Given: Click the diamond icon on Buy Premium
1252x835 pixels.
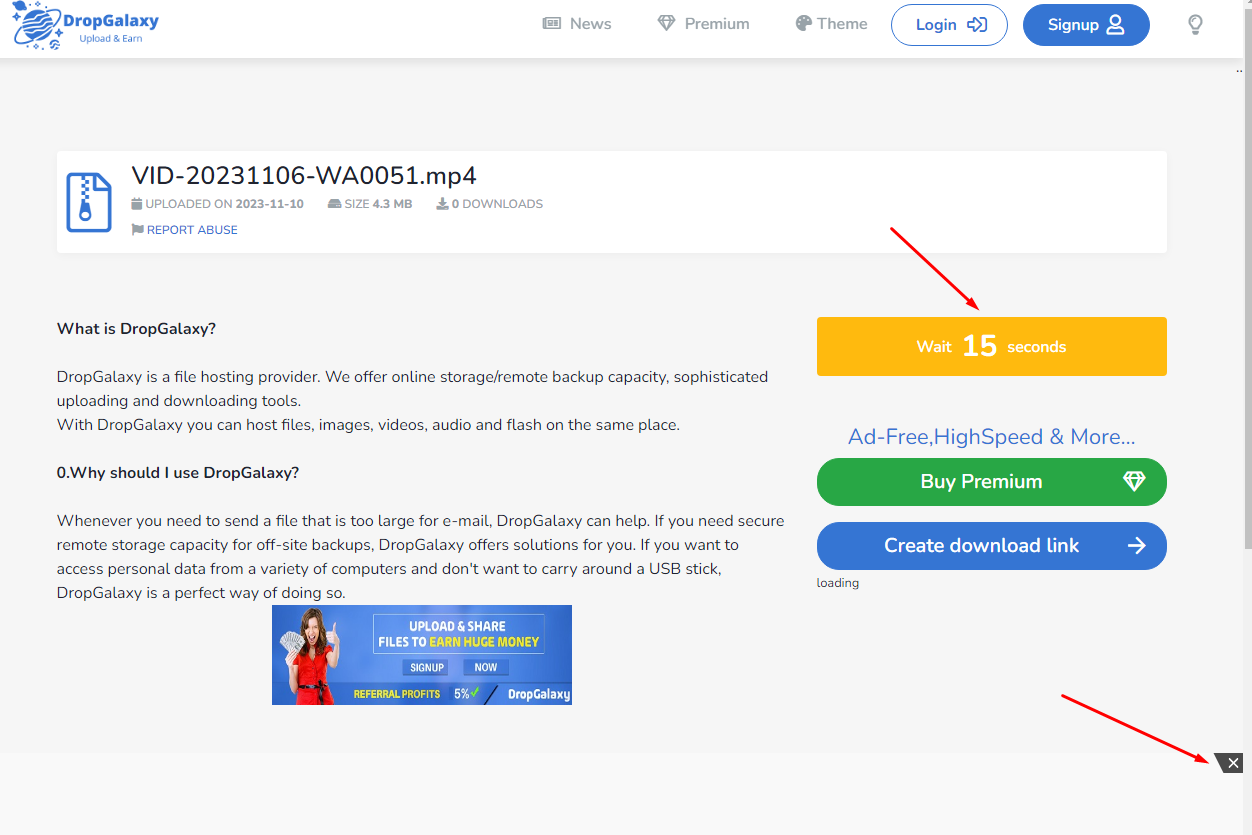Looking at the screenshot, I should click(1134, 482).
